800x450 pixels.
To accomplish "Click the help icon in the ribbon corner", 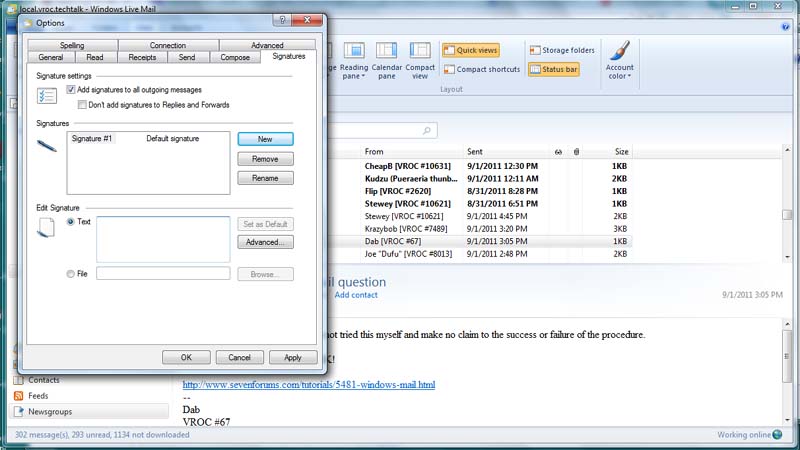I will (x=786, y=27).
